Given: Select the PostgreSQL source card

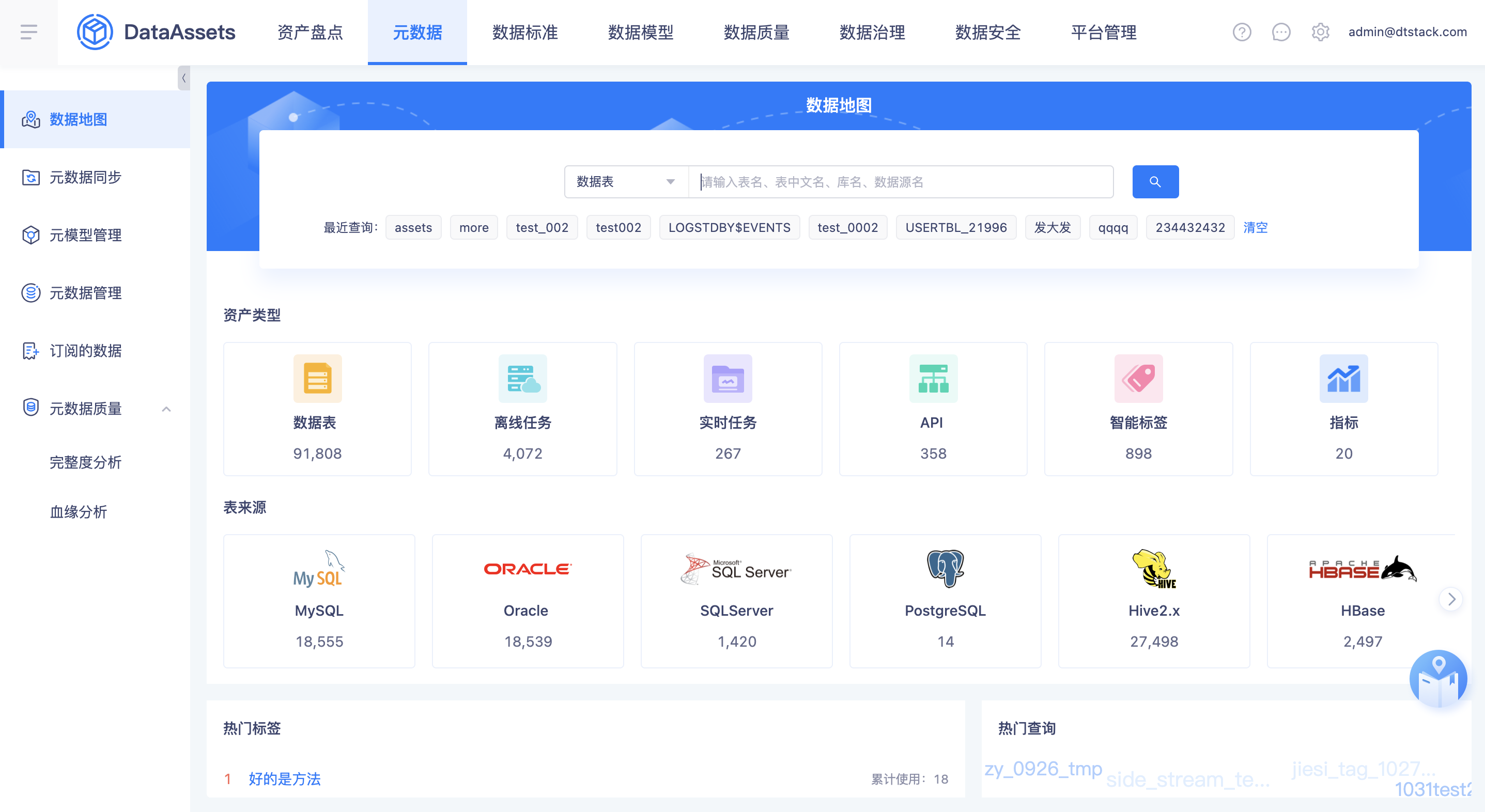Looking at the screenshot, I should tap(945, 601).
